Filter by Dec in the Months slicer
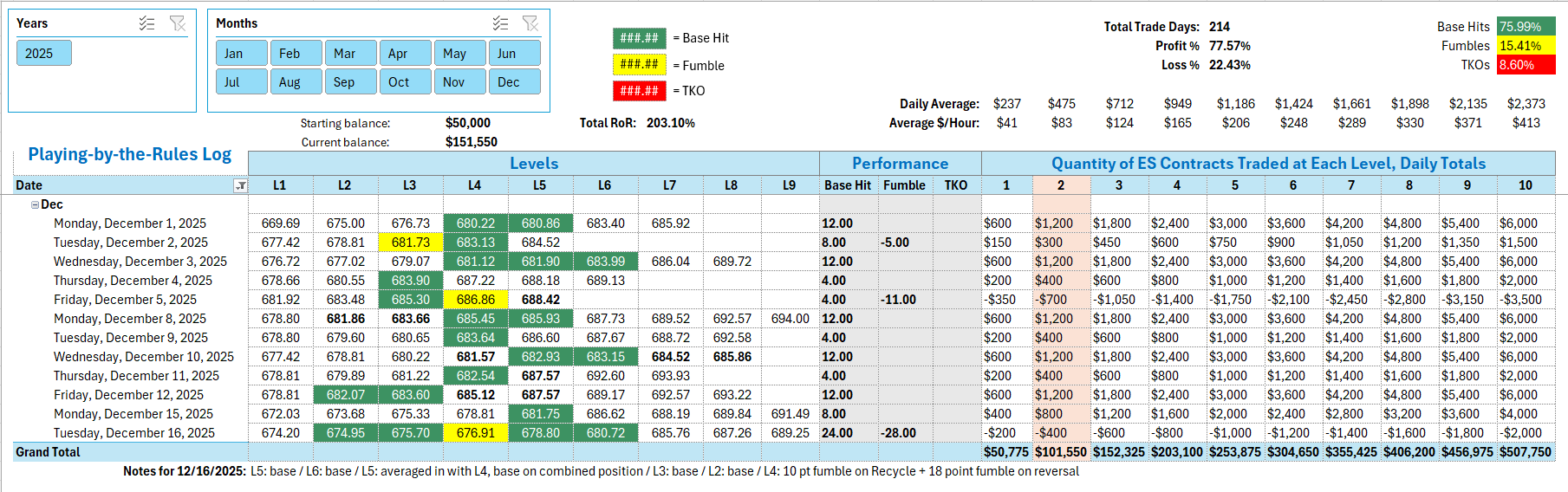This screenshot has height=492, width=1568. point(514,82)
